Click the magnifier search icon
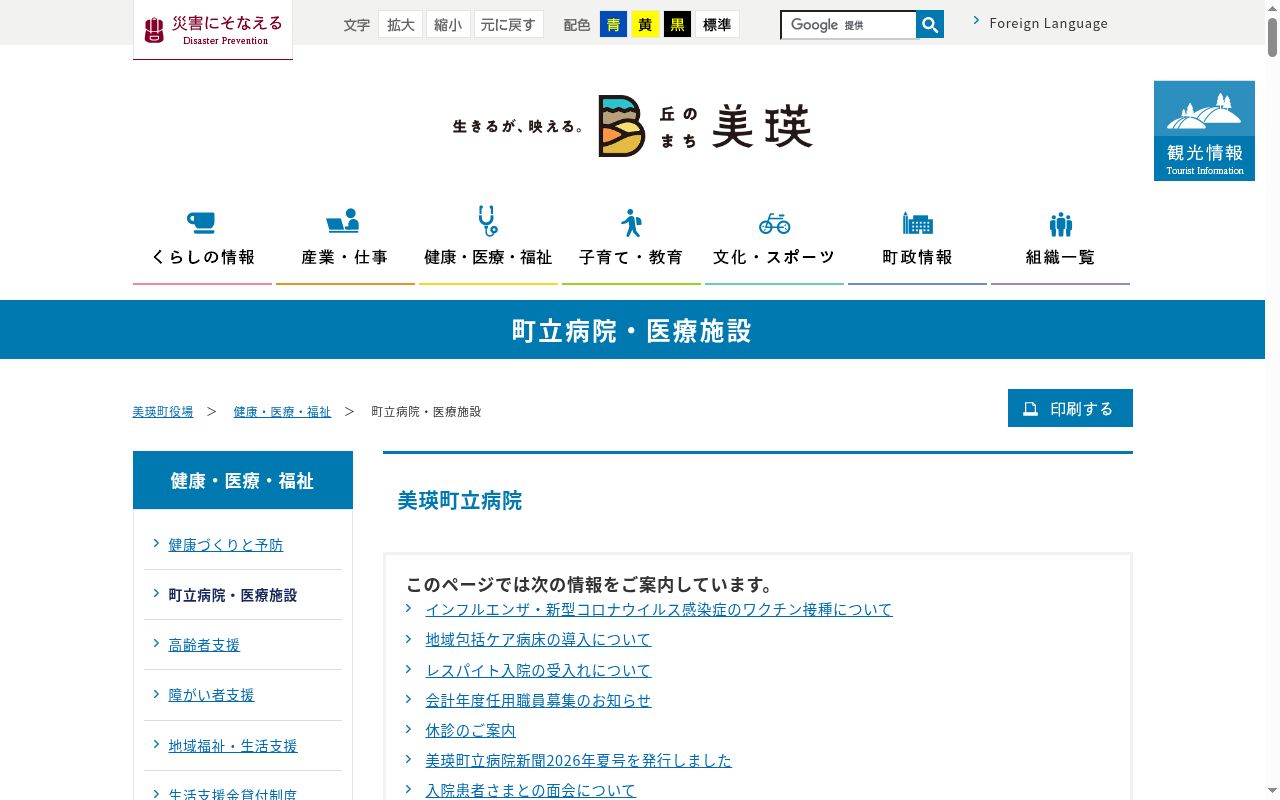 click(930, 25)
